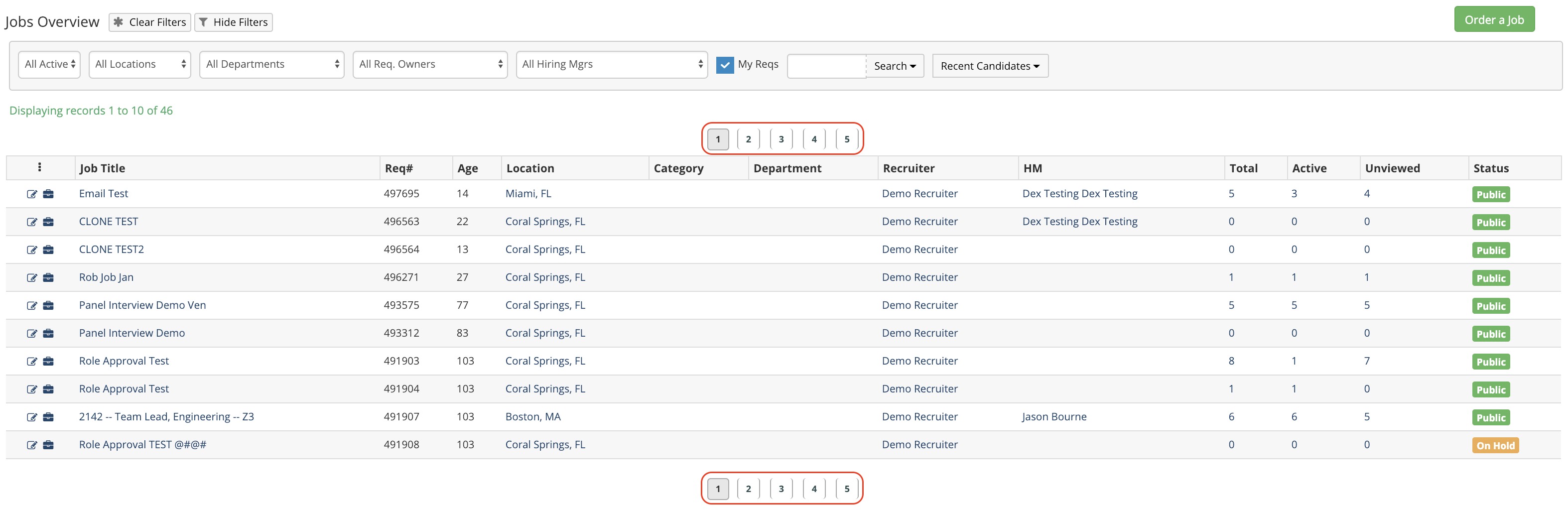
Task: Open edit icon for CLONE TEST2 row
Action: (32, 250)
